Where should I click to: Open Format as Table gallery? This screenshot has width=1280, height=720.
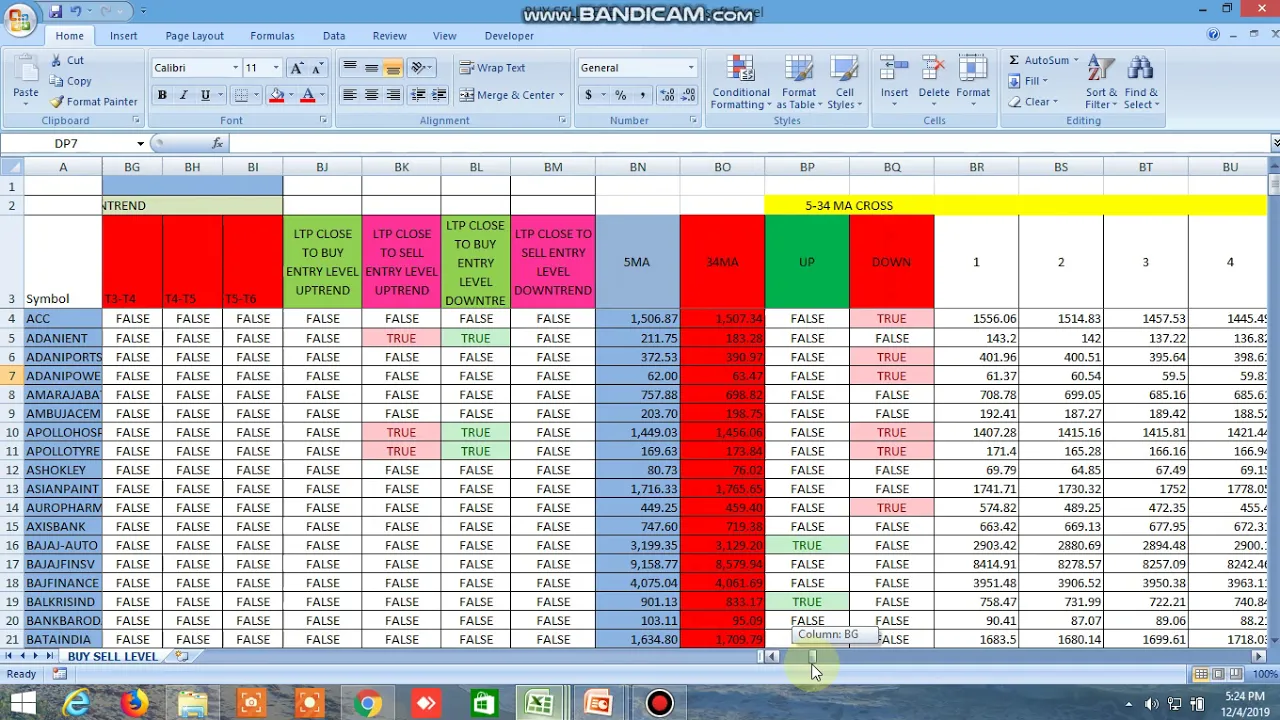pyautogui.click(x=799, y=82)
